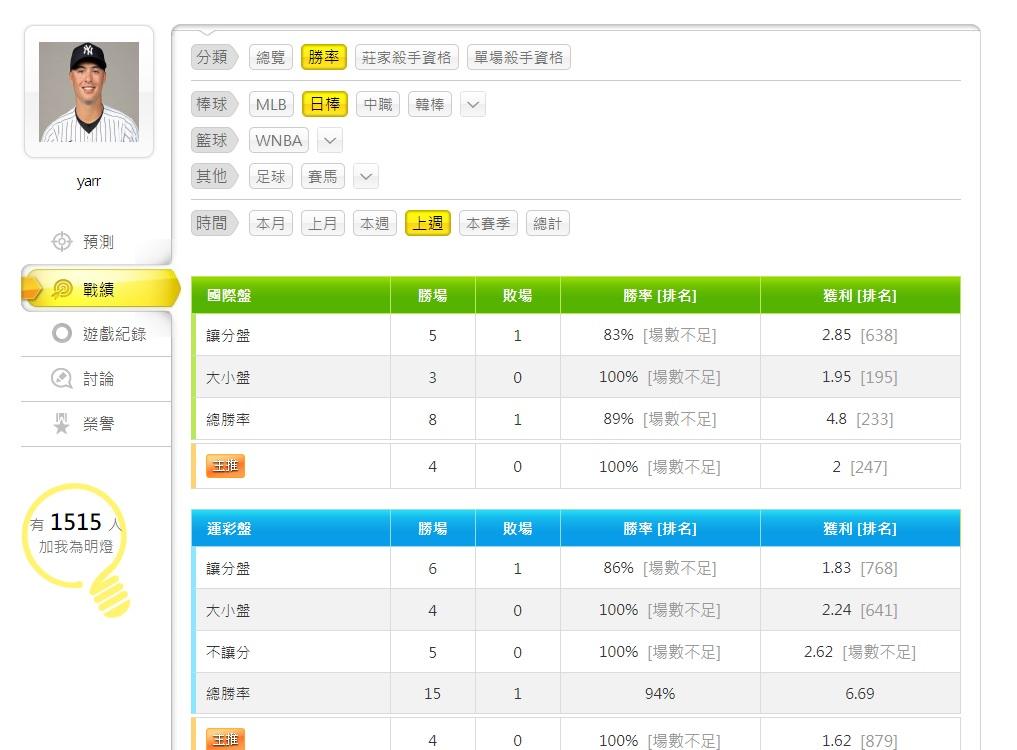Expand more baseball leagues dropdown

473,104
